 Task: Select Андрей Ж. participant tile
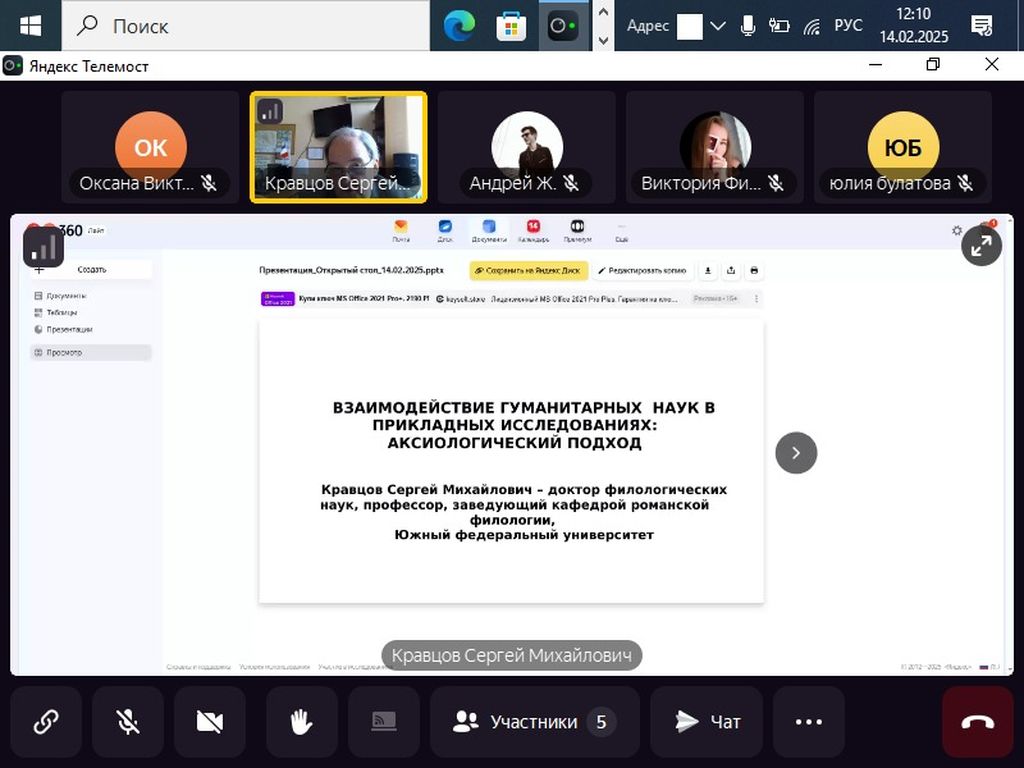pyautogui.click(x=526, y=147)
